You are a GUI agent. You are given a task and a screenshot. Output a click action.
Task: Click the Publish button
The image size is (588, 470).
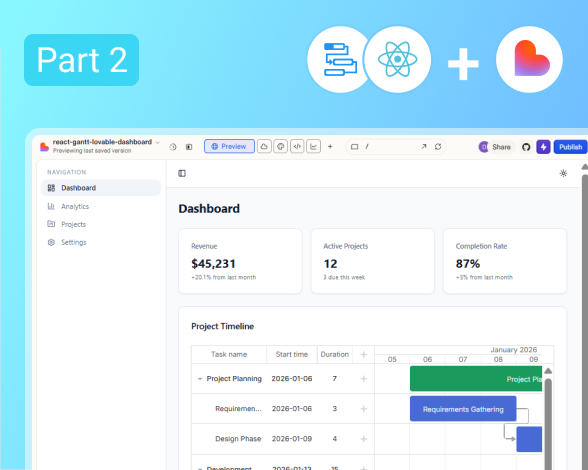pyautogui.click(x=571, y=147)
